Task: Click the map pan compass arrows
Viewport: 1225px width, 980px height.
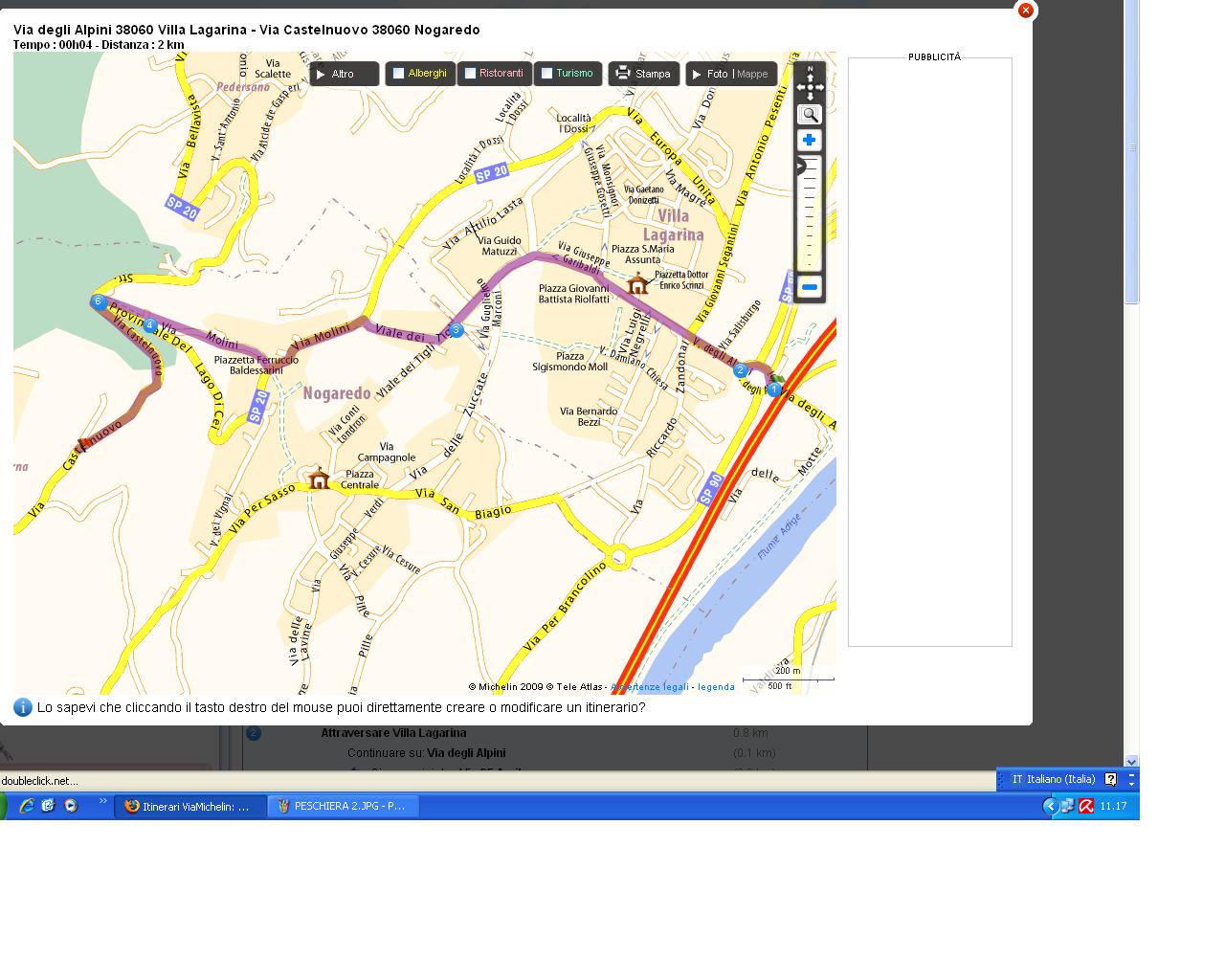Action: click(810, 84)
